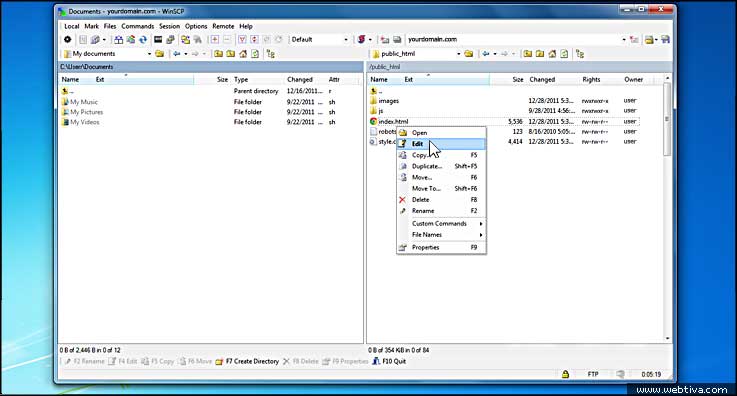Image resolution: width=737 pixels, height=396 pixels.
Task: Expand the saved sessions folder dropdown arrow
Action: (656, 39)
